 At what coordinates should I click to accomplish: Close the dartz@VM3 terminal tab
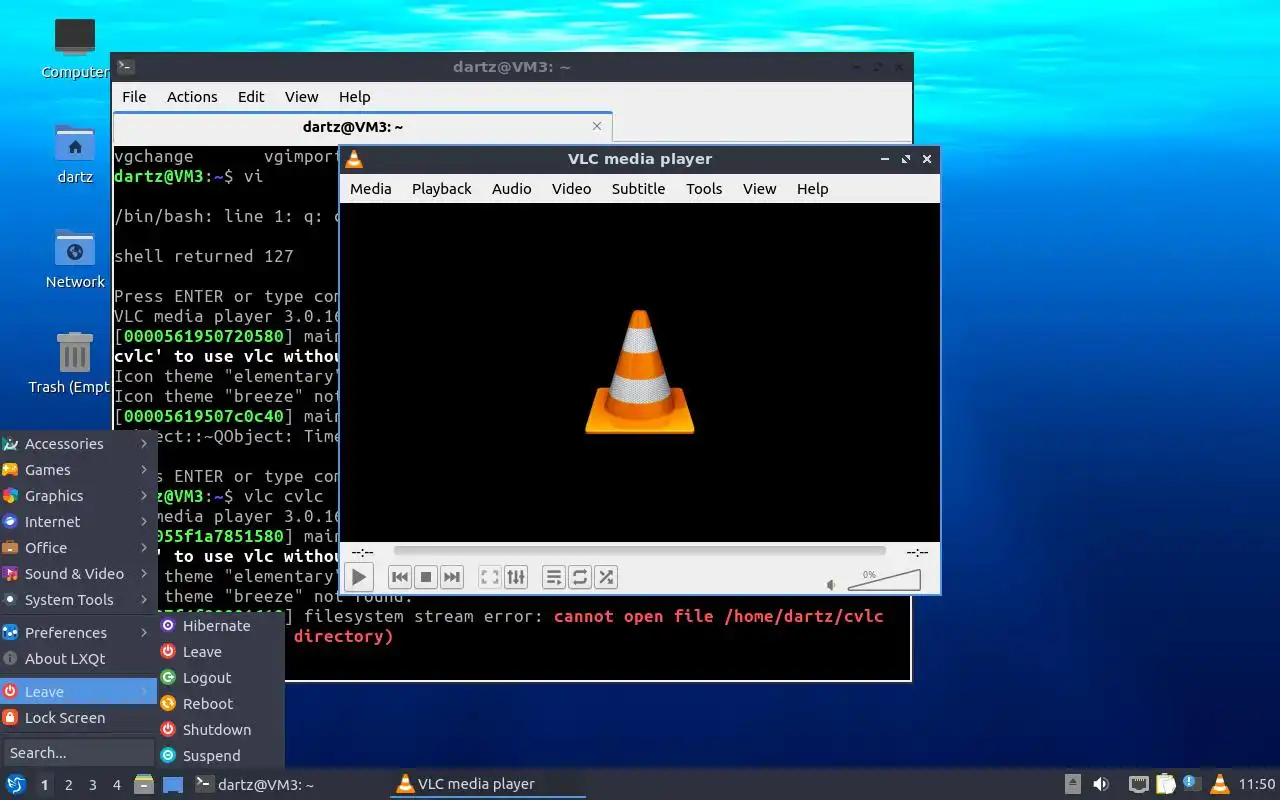597,126
